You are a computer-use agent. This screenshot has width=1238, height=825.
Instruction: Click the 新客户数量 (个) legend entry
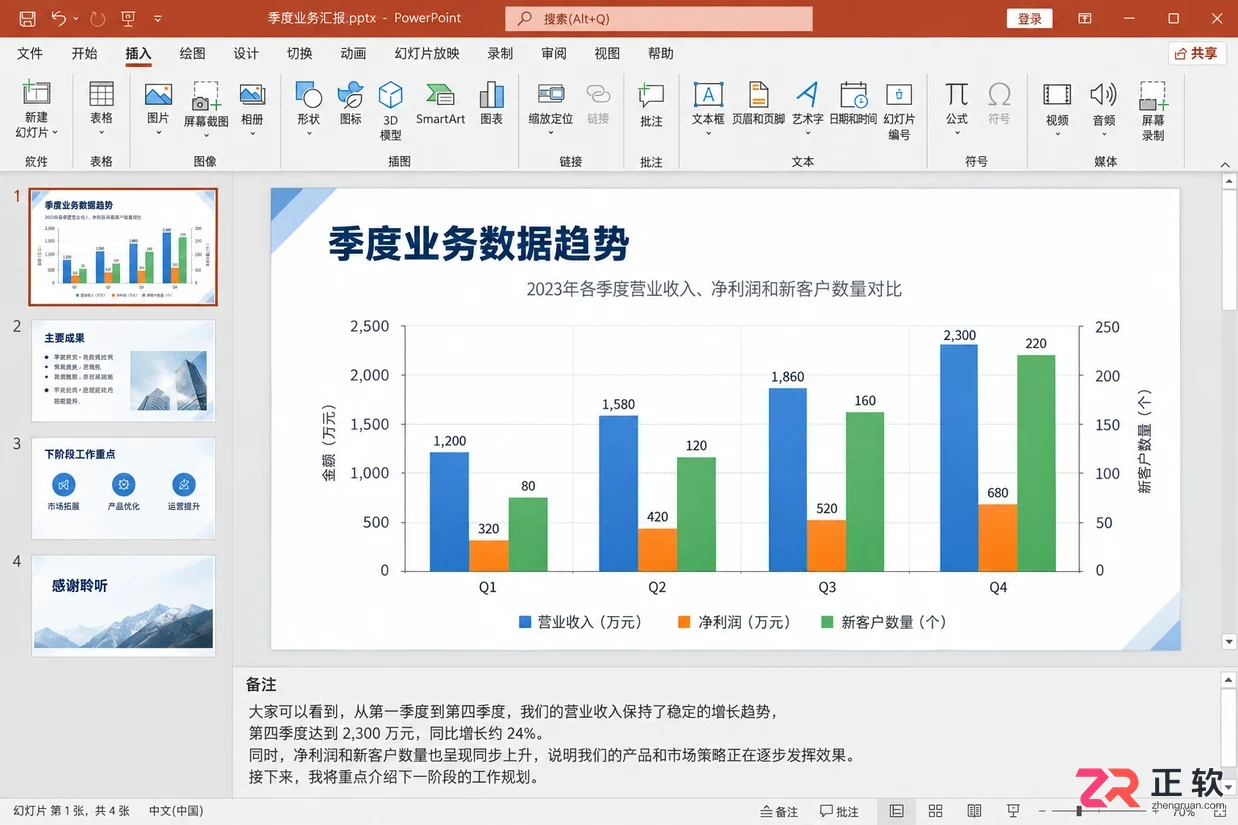click(x=883, y=622)
